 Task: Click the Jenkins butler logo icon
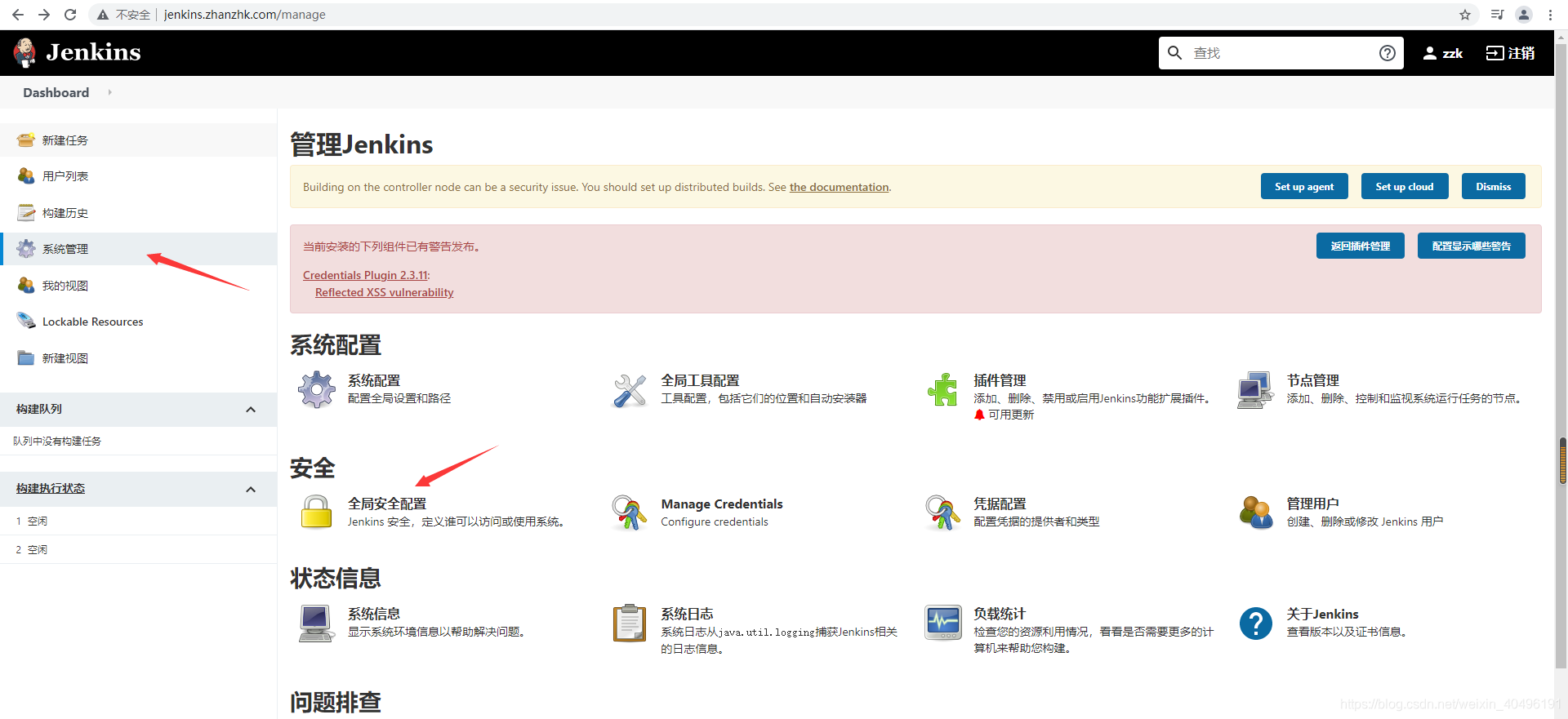tap(25, 53)
